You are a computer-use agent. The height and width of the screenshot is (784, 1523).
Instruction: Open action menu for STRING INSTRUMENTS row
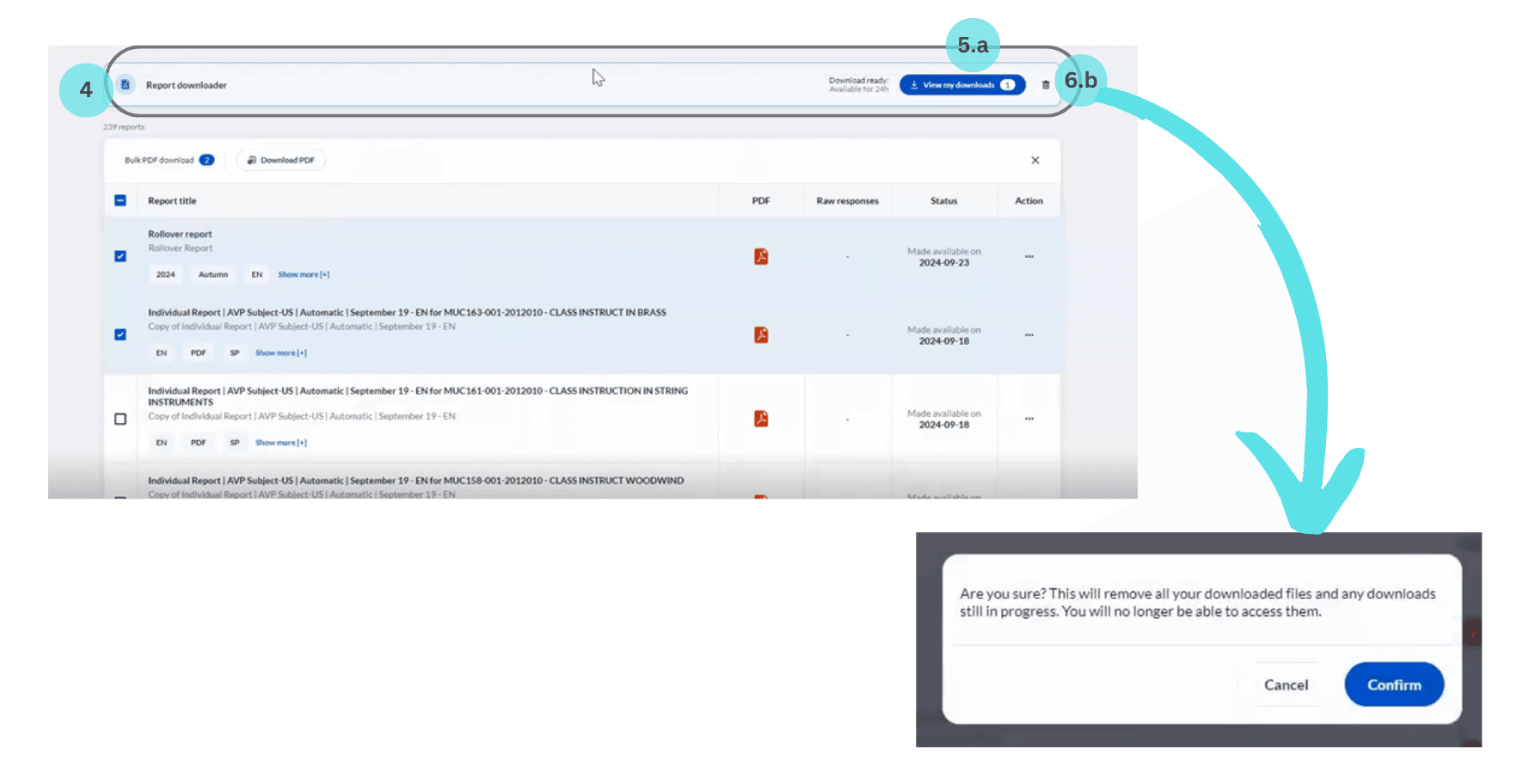pos(1029,419)
